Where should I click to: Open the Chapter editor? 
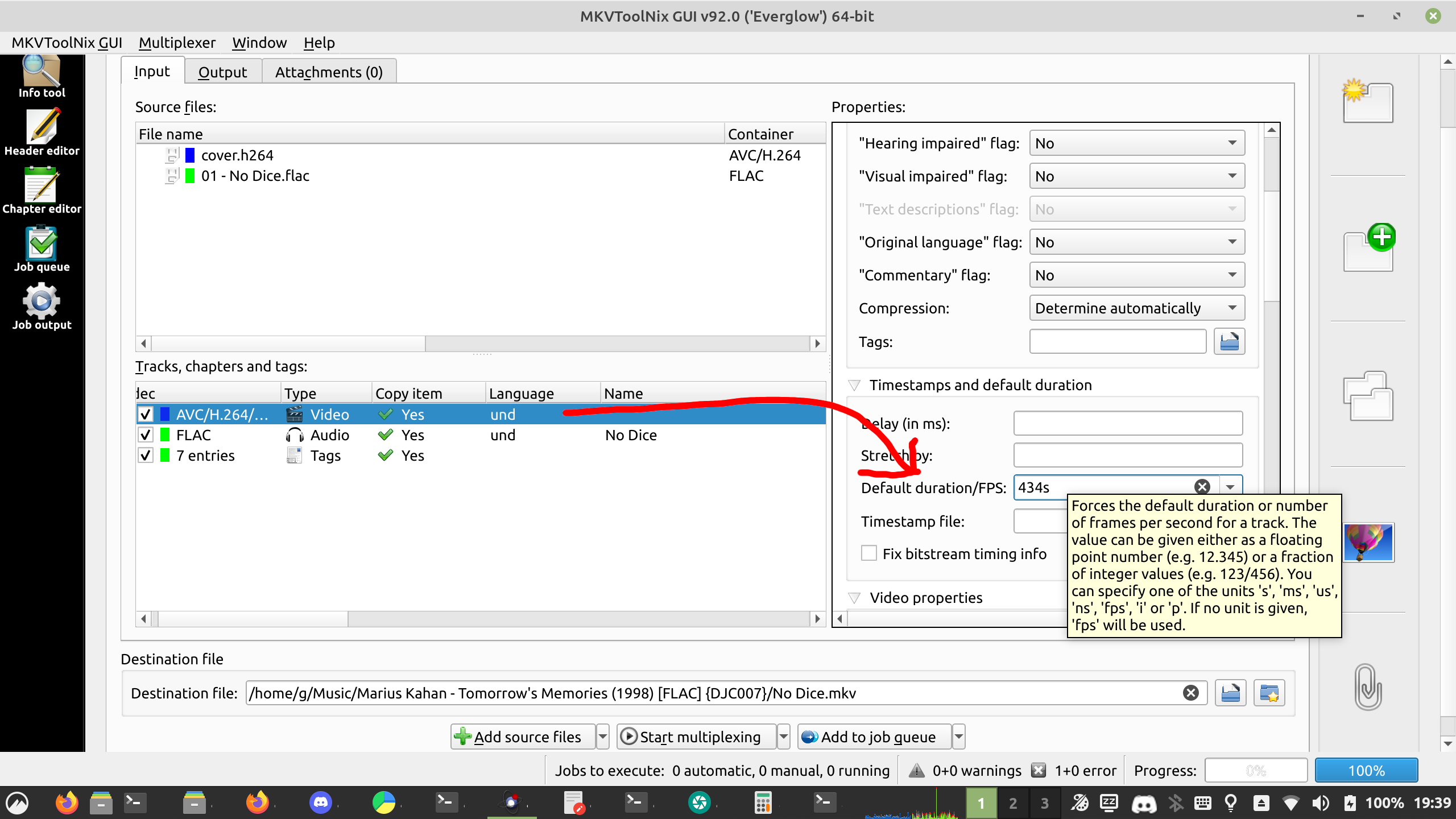[42, 191]
